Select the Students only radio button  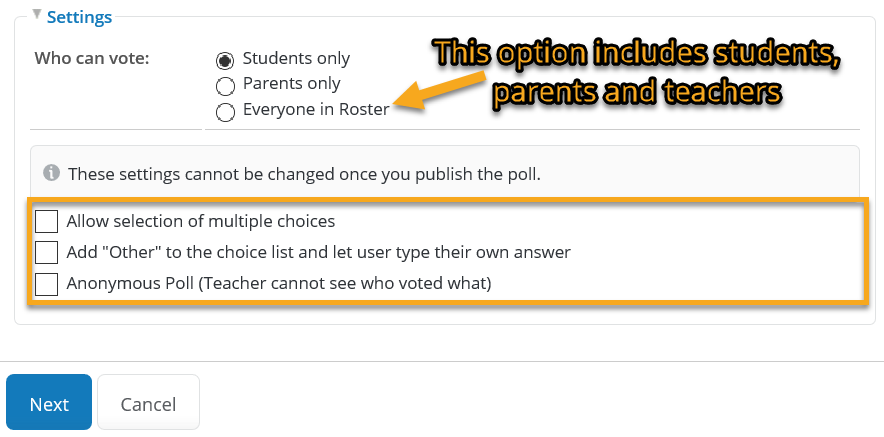coord(225,60)
